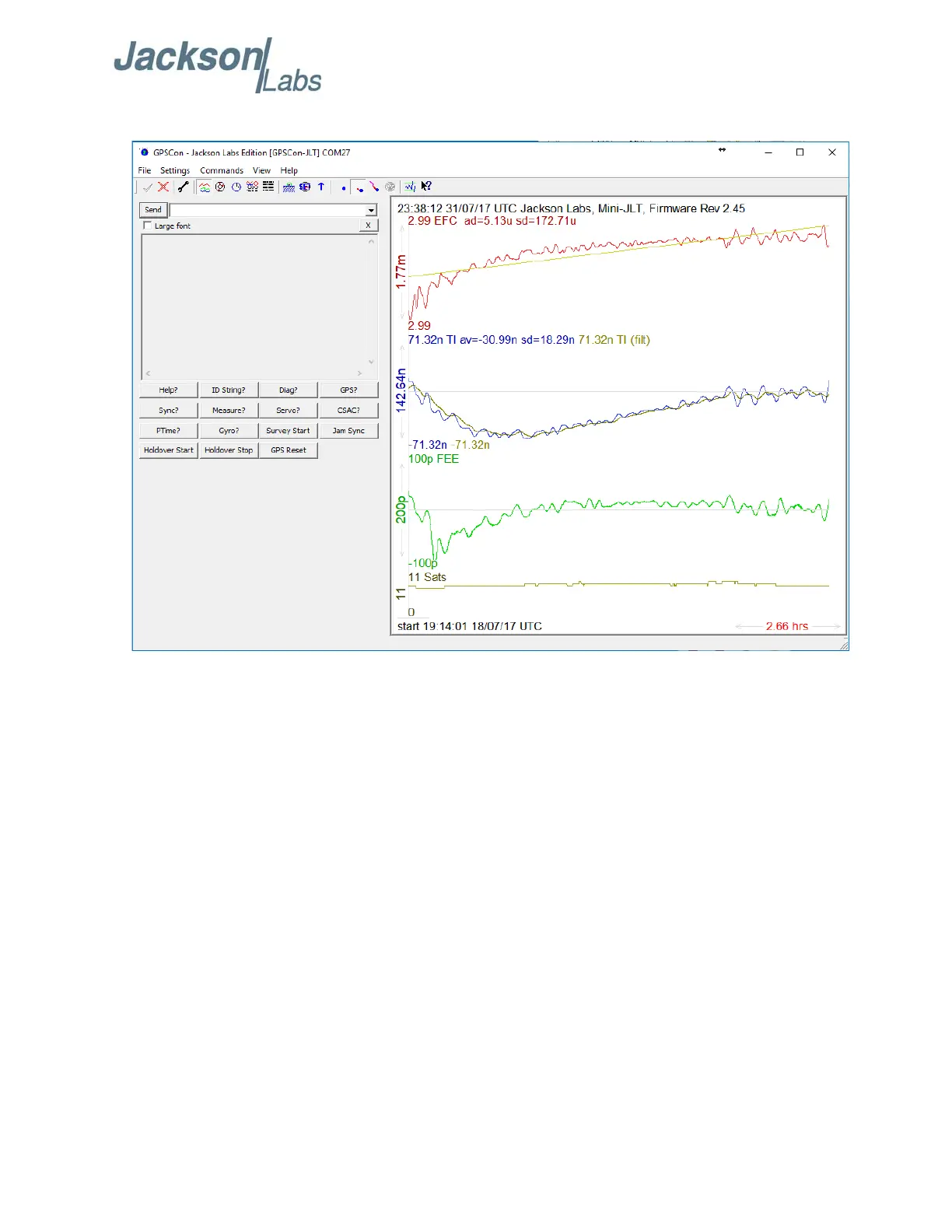Click the clock icon in toolbar
952x1232 pixels.
tap(236, 187)
